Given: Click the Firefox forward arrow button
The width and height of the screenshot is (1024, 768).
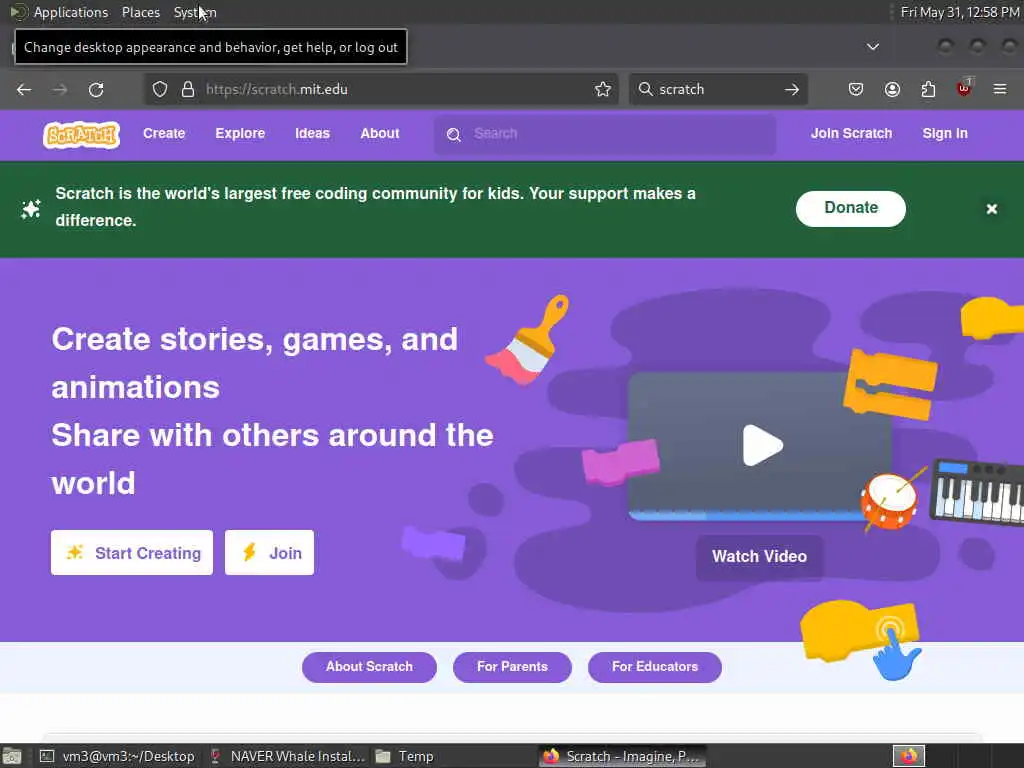Looking at the screenshot, I should click(59, 89).
